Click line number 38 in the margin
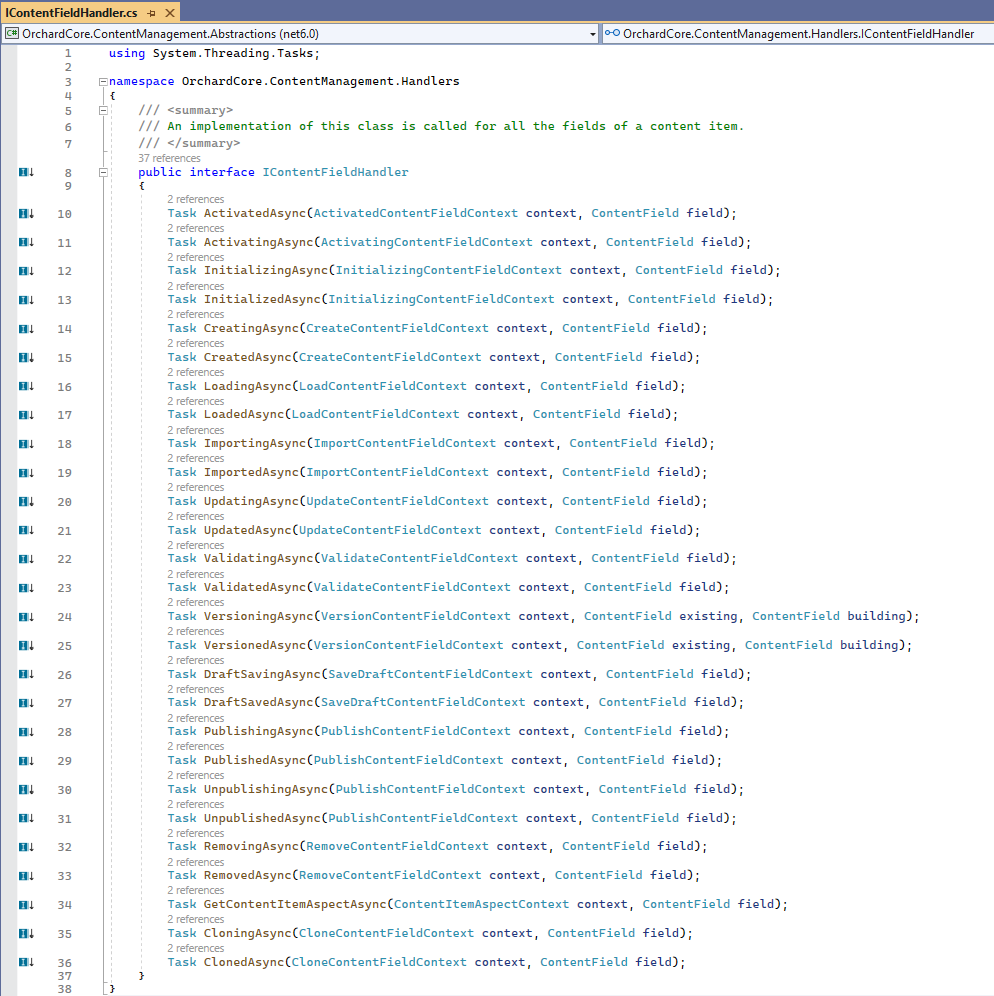Viewport: 994px width, 996px height. click(x=64, y=989)
